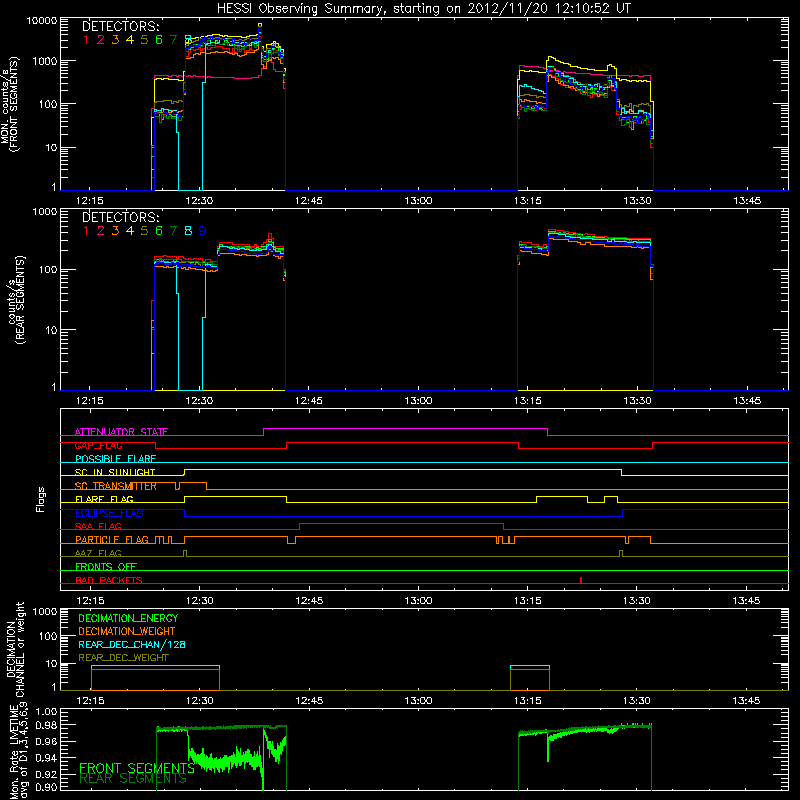Click the SAA_FLAG label

pyautogui.click(x=98, y=526)
